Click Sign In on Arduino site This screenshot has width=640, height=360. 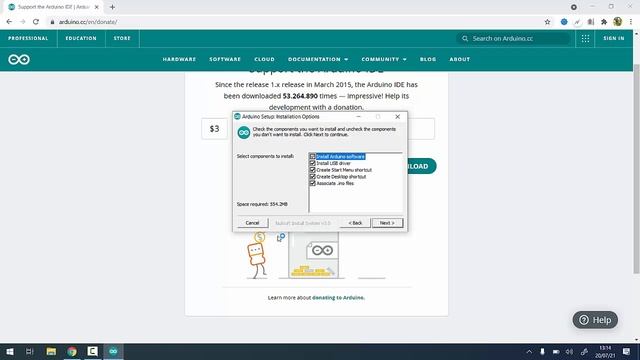(614, 38)
